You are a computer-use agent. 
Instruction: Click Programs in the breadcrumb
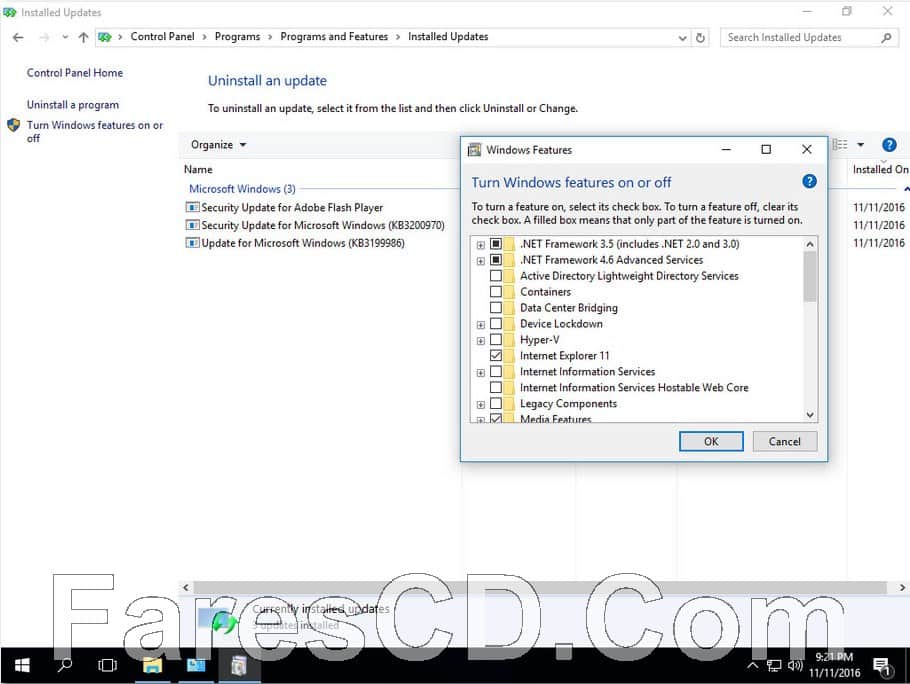[x=237, y=37]
